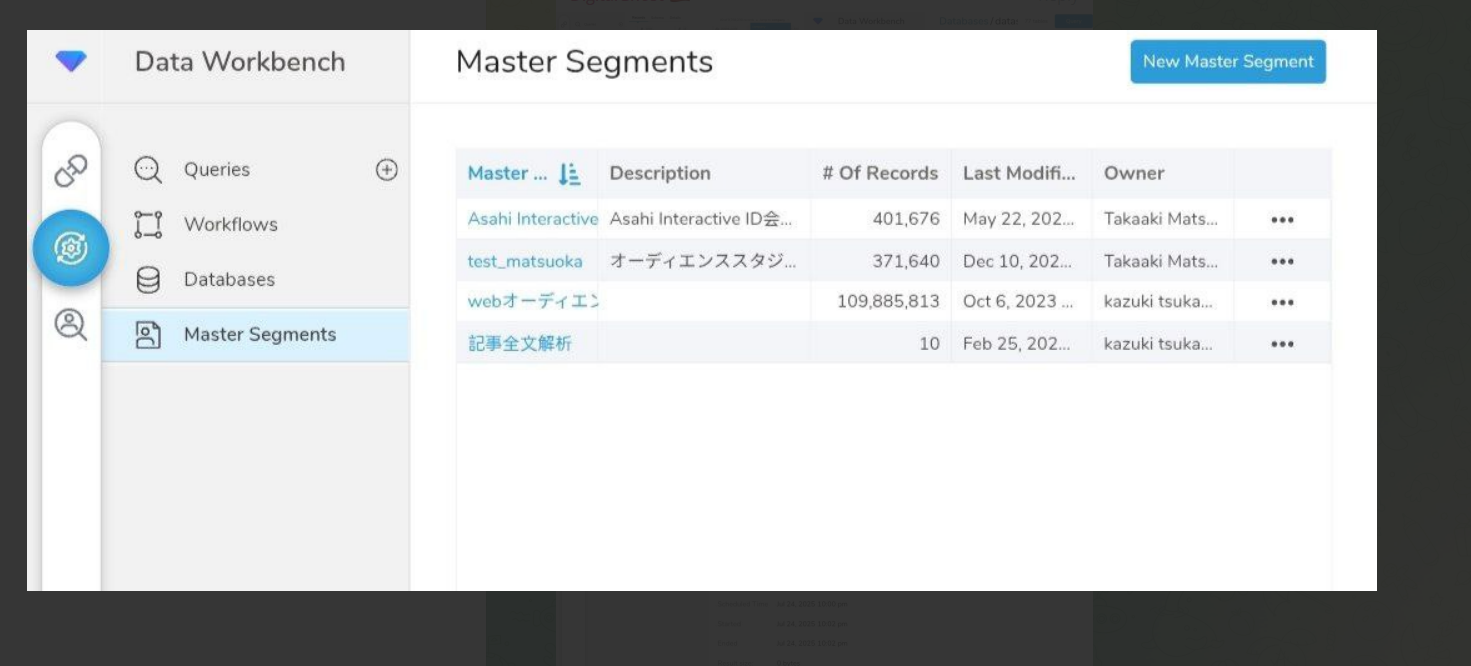The height and width of the screenshot is (666, 1471).
Task: Expand actions menu for 記事全文解析 row
Action: pyautogui.click(x=1282, y=344)
